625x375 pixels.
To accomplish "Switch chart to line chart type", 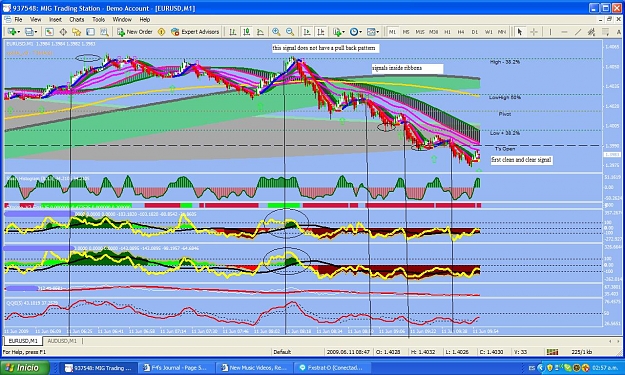I will pos(260,32).
